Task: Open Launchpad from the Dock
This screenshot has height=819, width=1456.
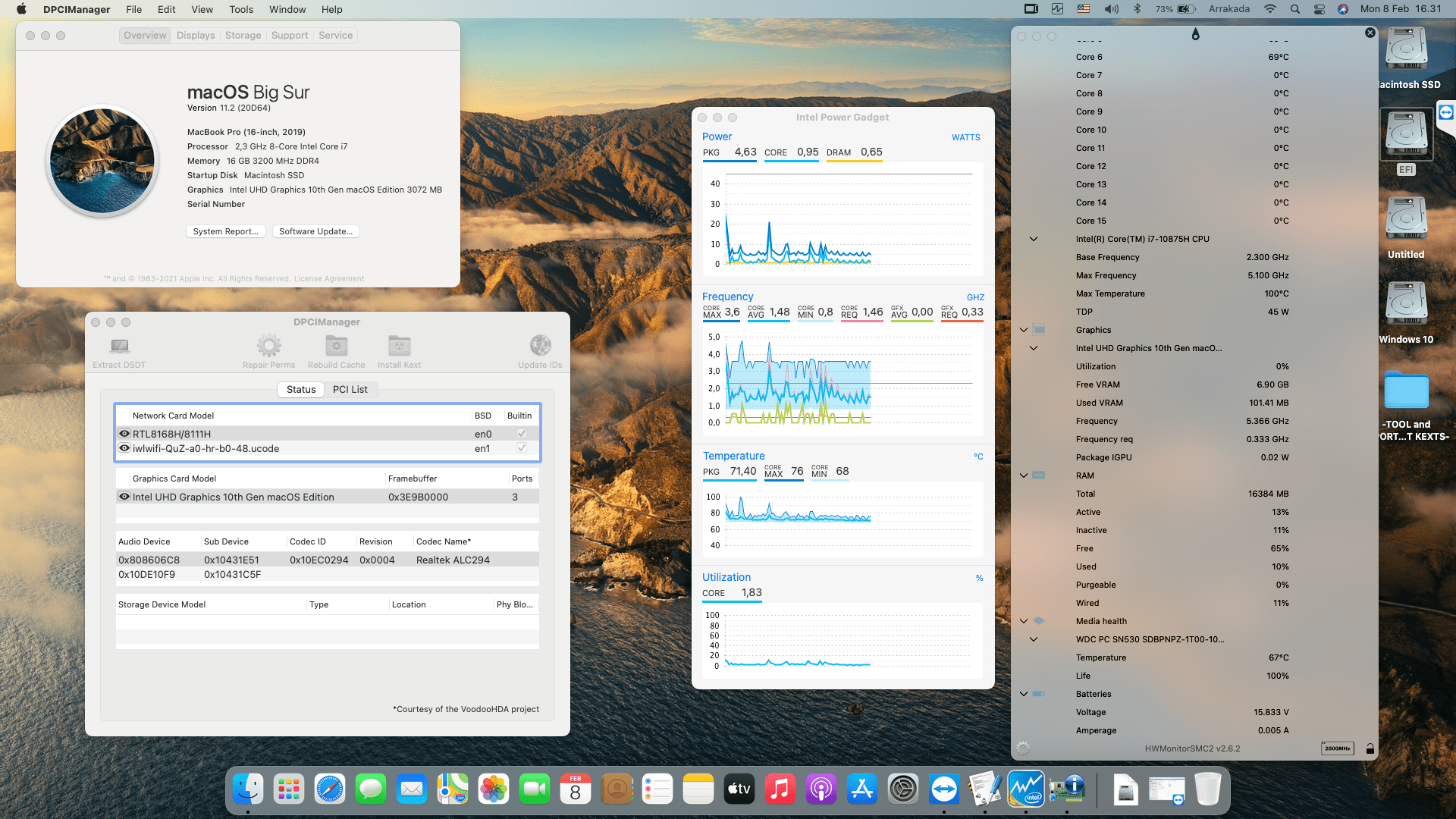Action: (x=289, y=789)
